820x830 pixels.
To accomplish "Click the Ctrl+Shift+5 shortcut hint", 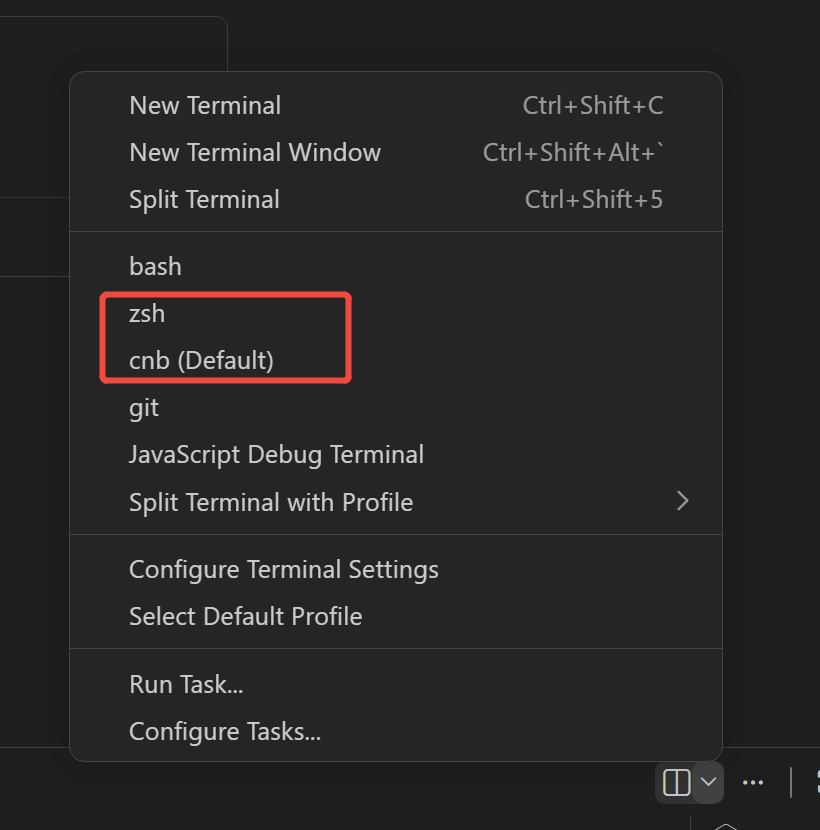I will coord(594,200).
